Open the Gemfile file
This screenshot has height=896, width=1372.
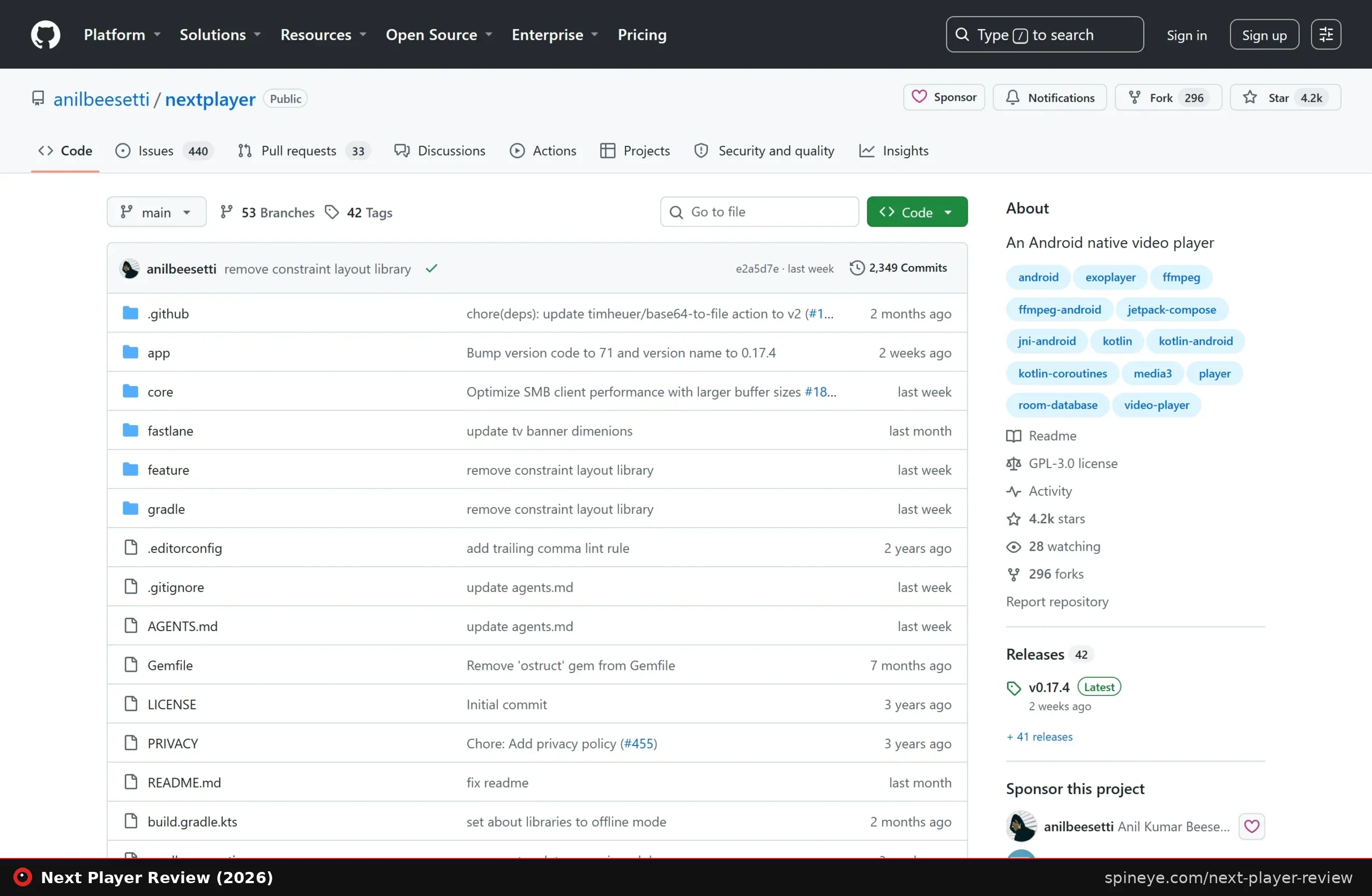tap(170, 665)
